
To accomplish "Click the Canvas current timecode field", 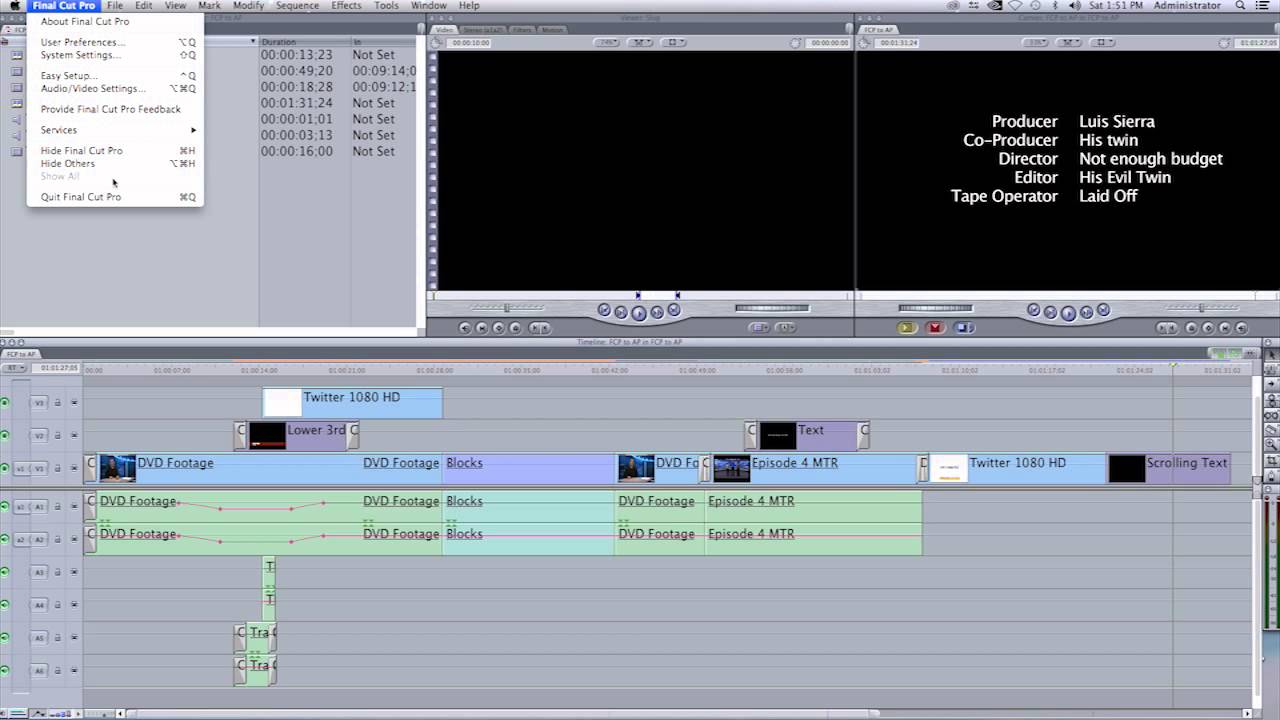I will click(1258, 43).
